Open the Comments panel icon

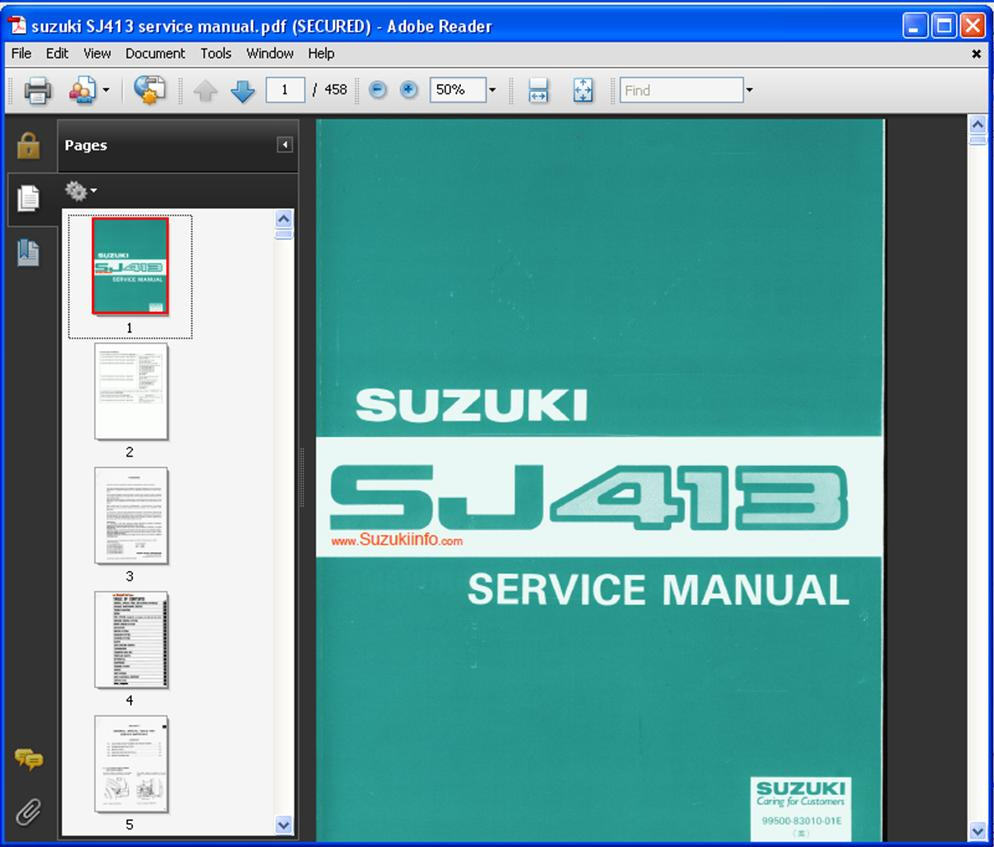[29, 758]
